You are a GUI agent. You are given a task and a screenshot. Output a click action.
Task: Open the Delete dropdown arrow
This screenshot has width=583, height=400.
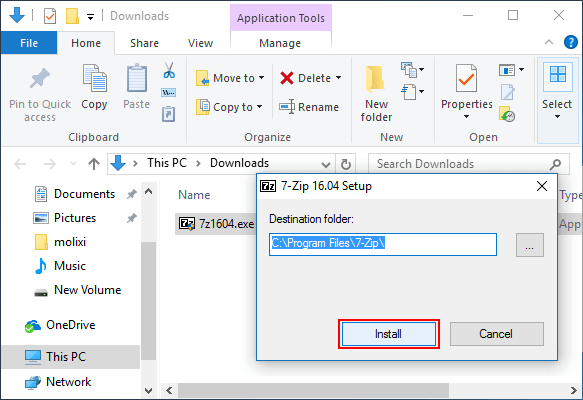(338, 78)
